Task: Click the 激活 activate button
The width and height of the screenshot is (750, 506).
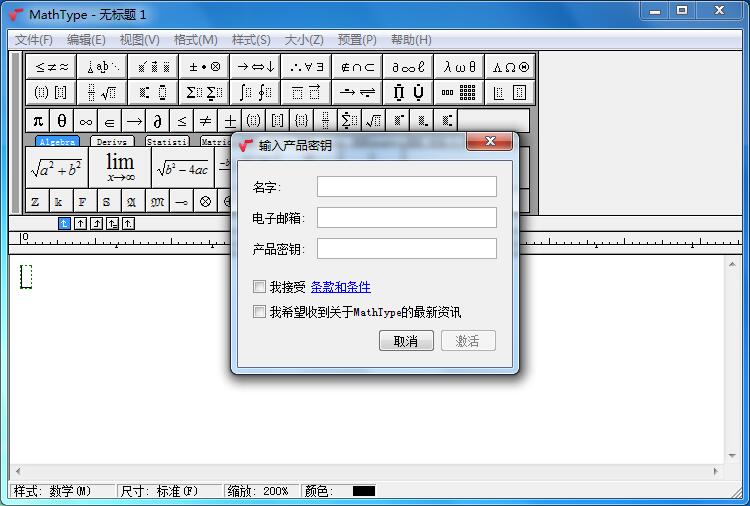Action: point(468,341)
